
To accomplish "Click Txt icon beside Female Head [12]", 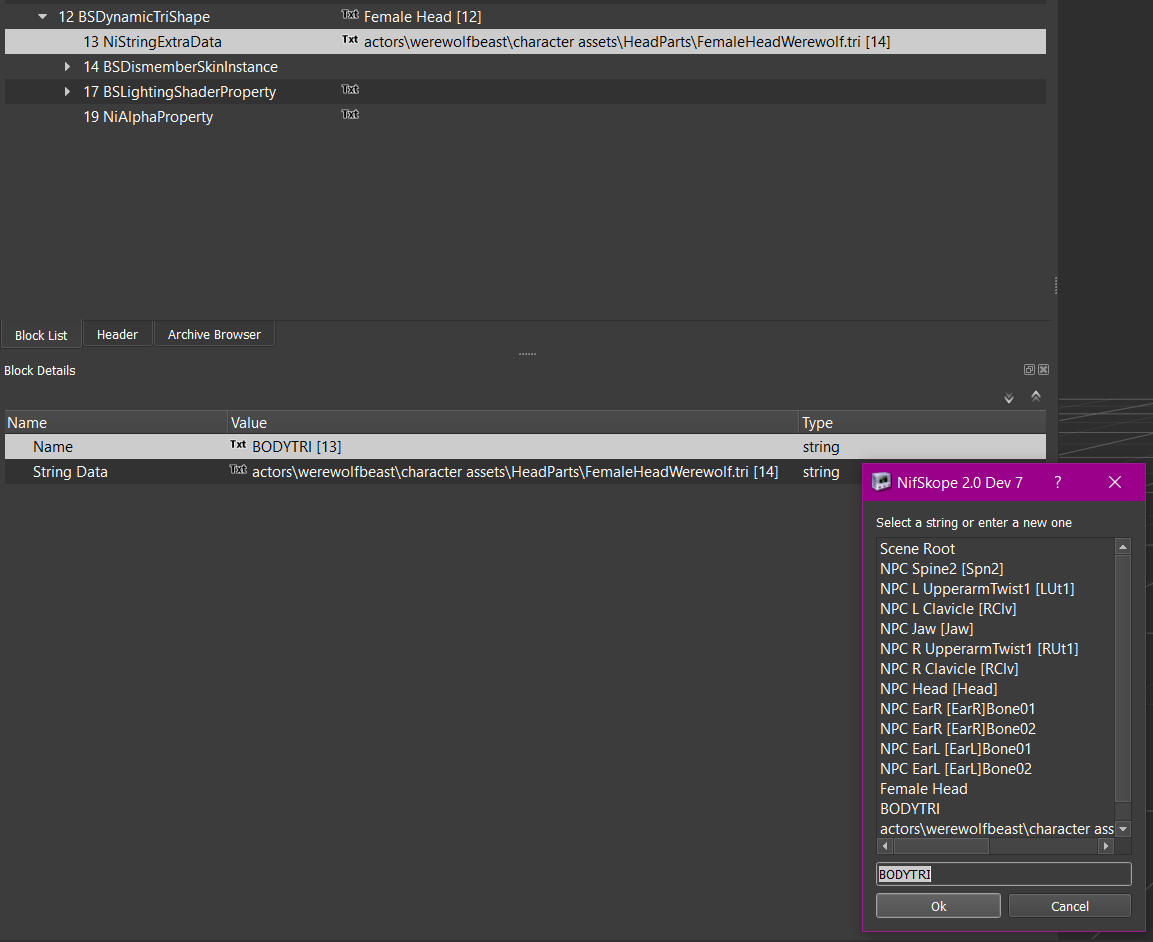I will tap(350, 15).
